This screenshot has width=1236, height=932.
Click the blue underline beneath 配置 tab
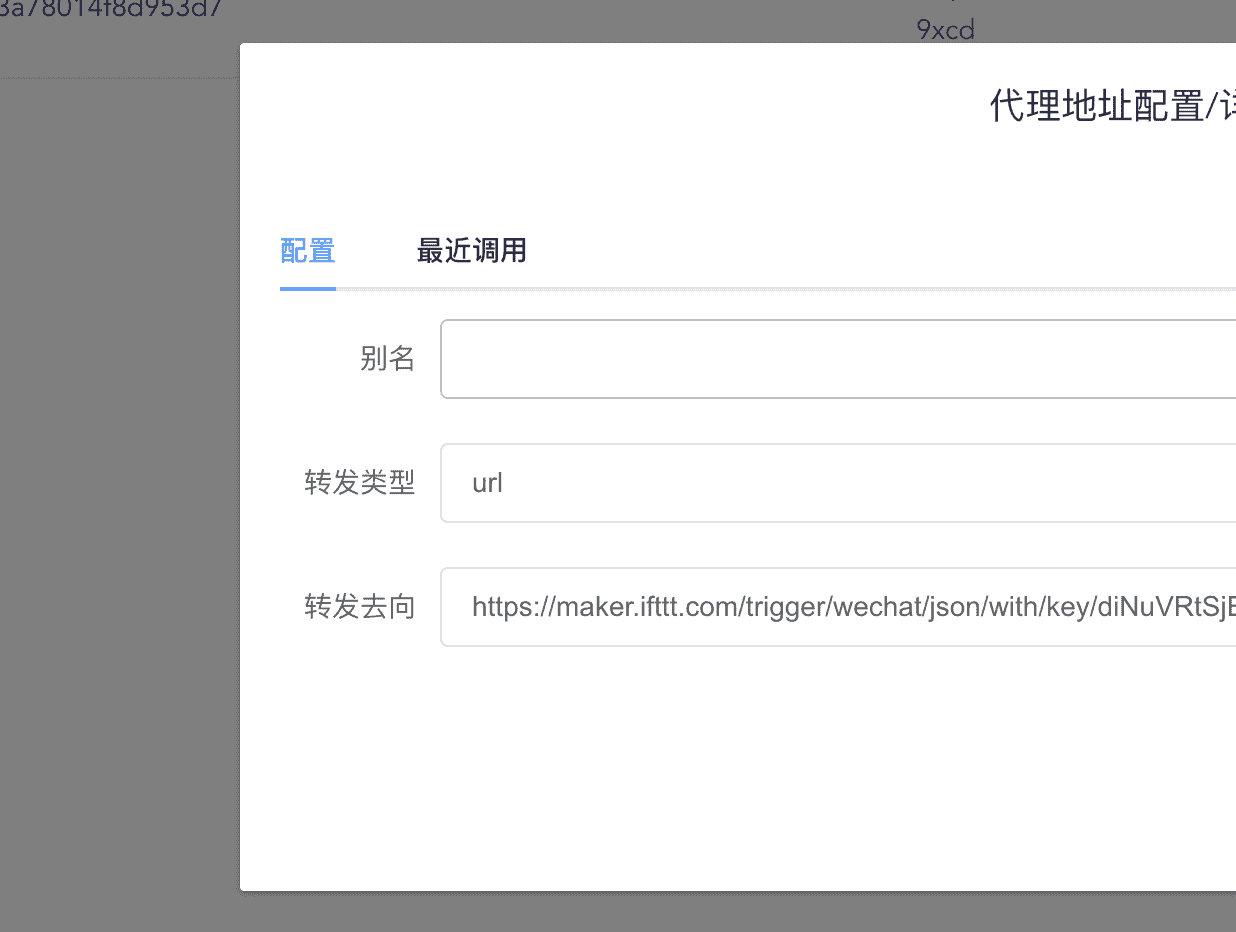click(307, 288)
